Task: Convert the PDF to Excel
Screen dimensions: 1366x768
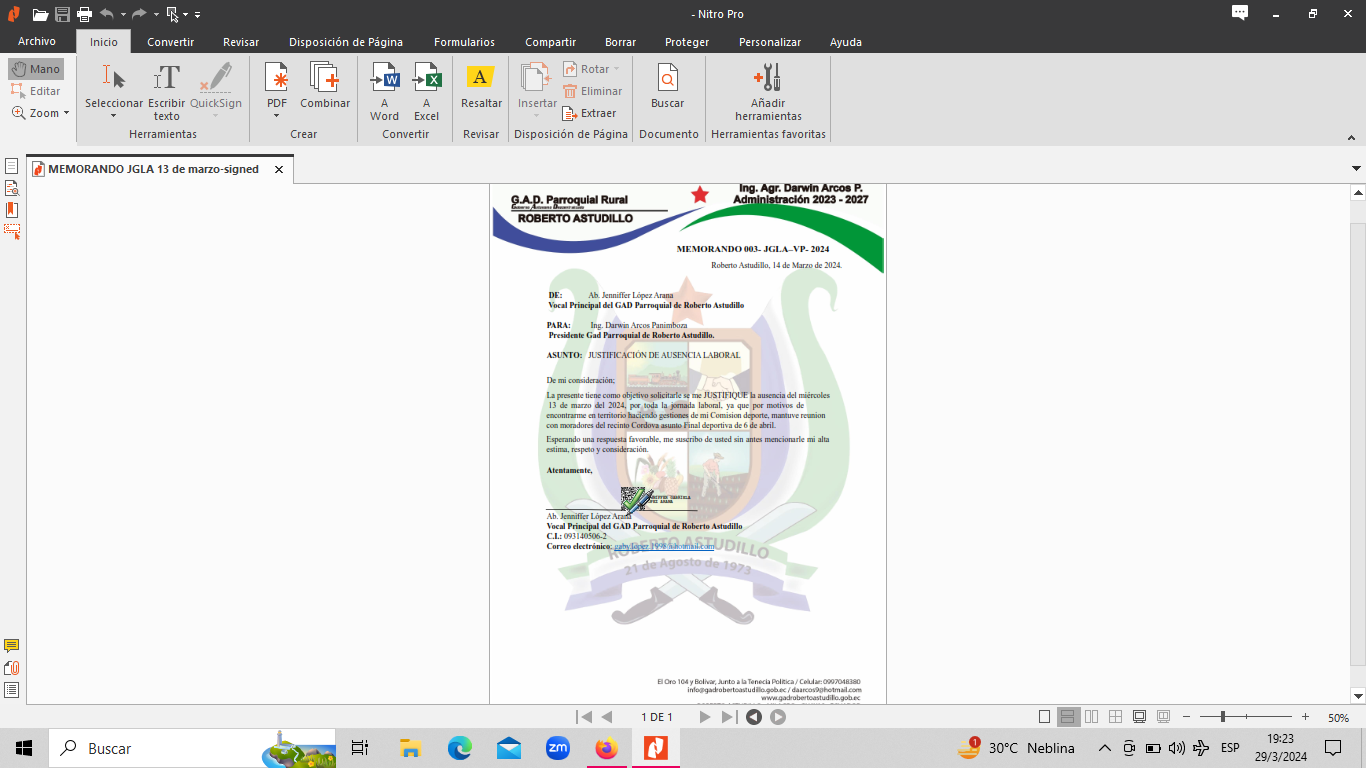Action: 427,91
